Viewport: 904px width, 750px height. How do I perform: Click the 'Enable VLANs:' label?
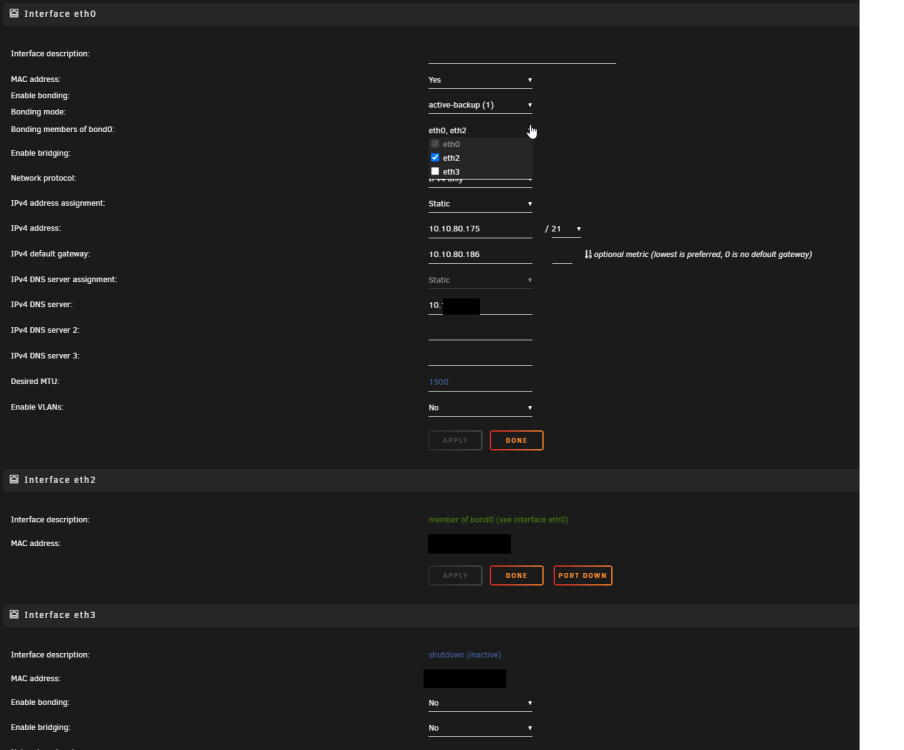click(37, 407)
